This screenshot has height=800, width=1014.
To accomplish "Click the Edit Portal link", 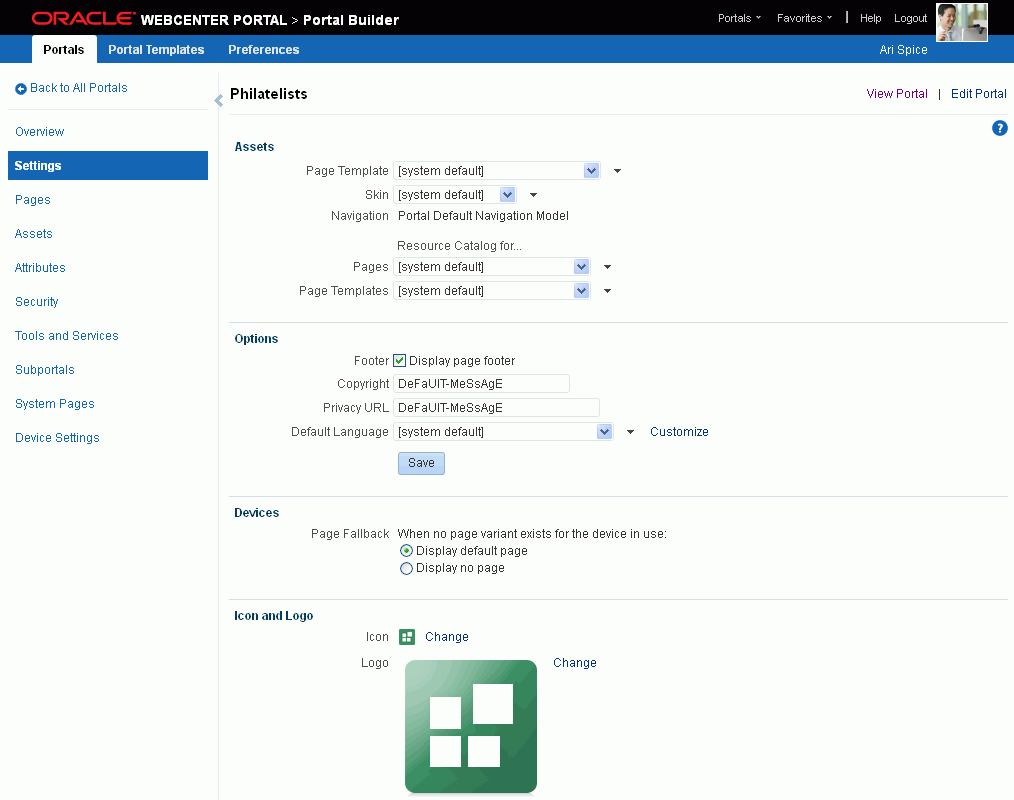I will pos(978,94).
